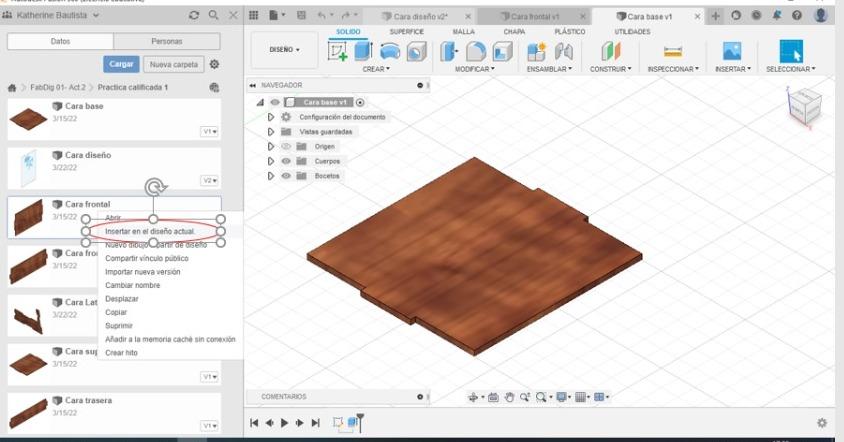The image size is (844, 442).
Task: Open the File menu icon
Action: pyautogui.click(x=277, y=16)
